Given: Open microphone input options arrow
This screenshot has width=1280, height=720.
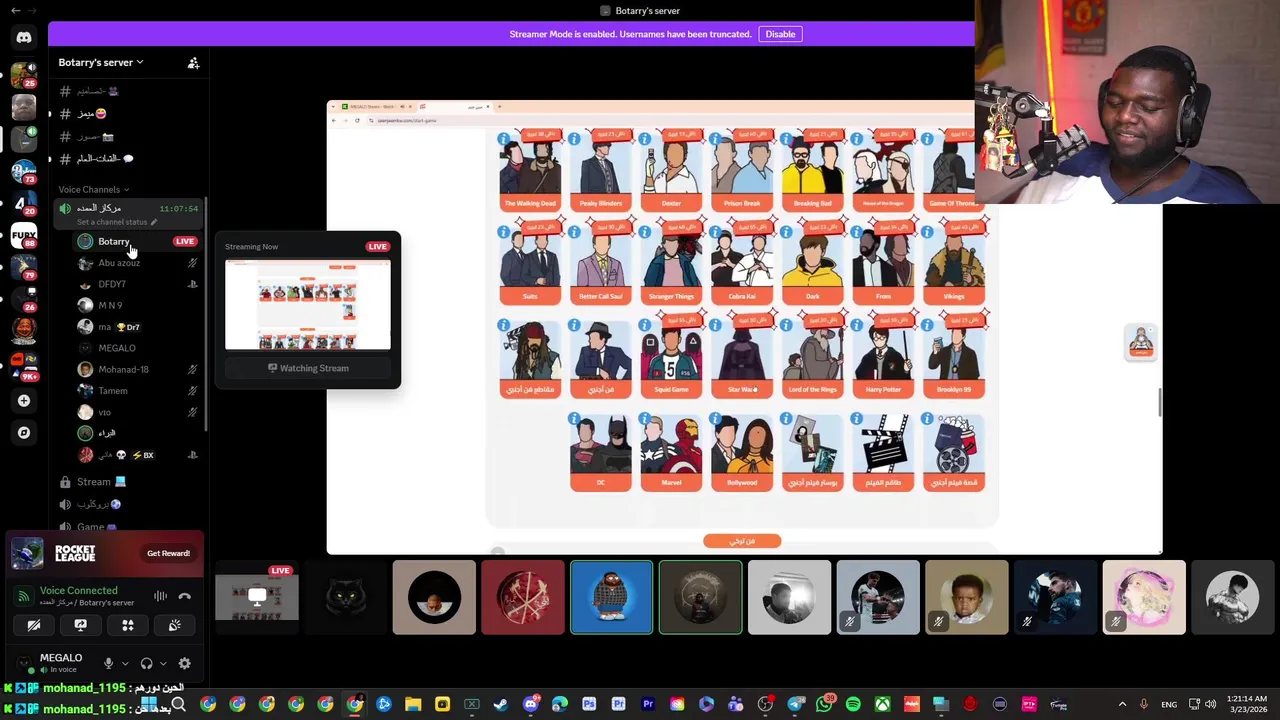Looking at the screenshot, I should tap(125, 663).
